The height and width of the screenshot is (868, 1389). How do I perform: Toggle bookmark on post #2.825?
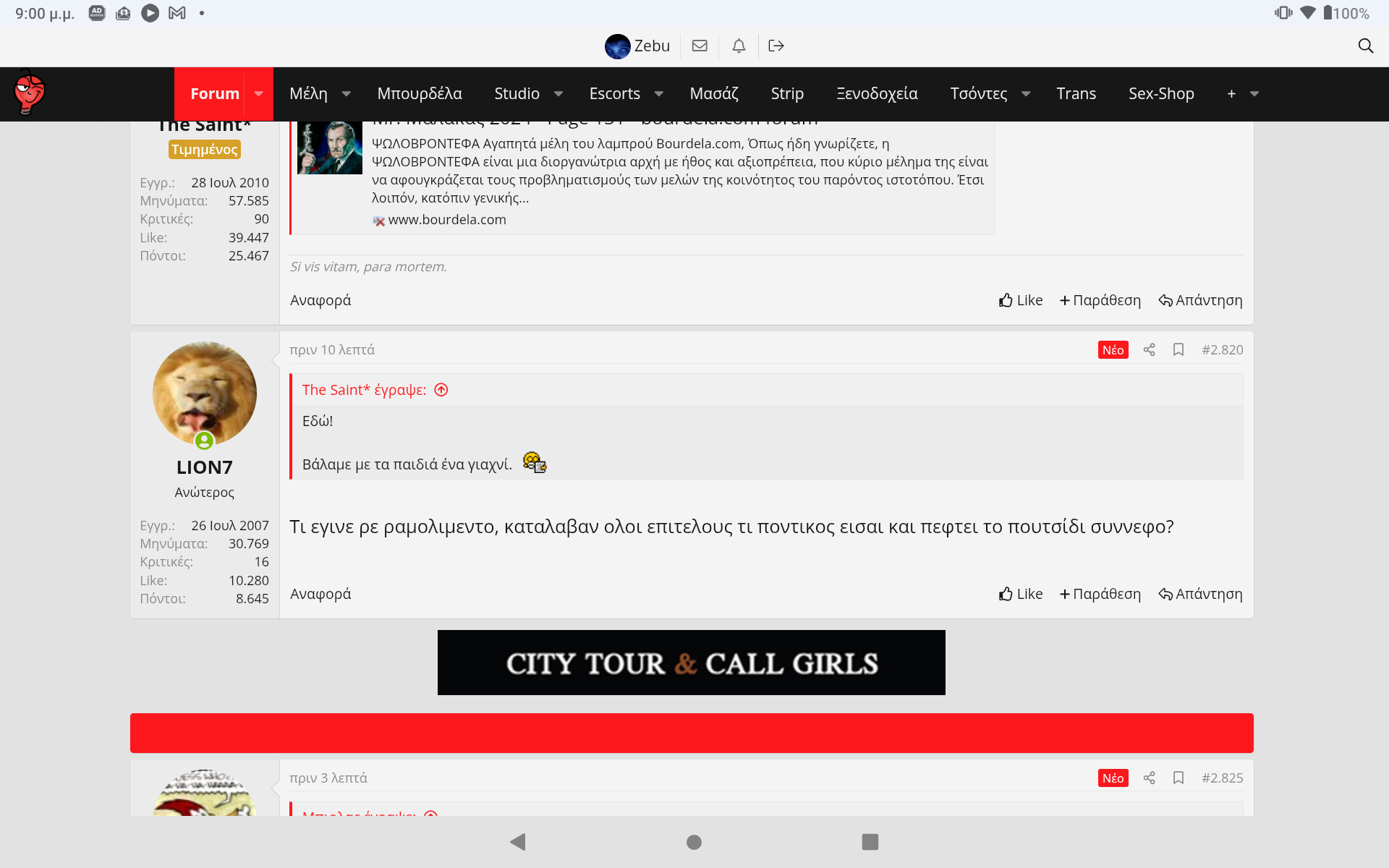click(x=1178, y=778)
